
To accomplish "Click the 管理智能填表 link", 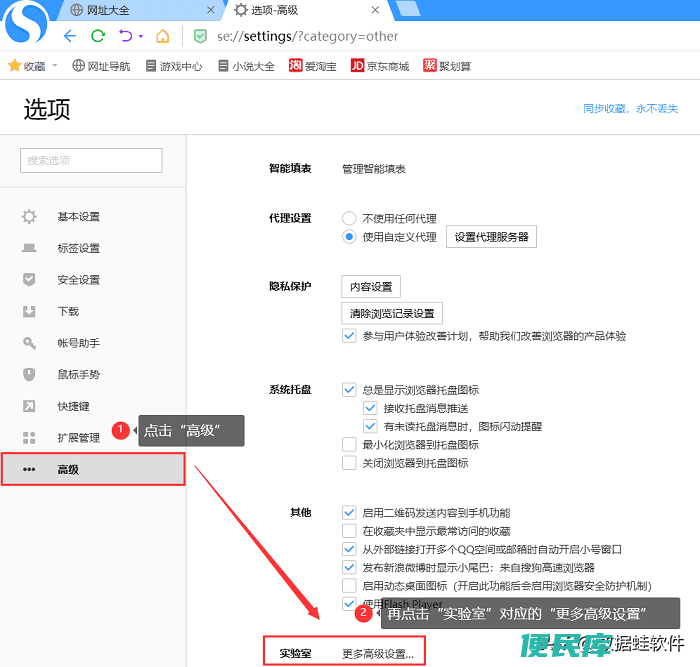I will point(374,169).
